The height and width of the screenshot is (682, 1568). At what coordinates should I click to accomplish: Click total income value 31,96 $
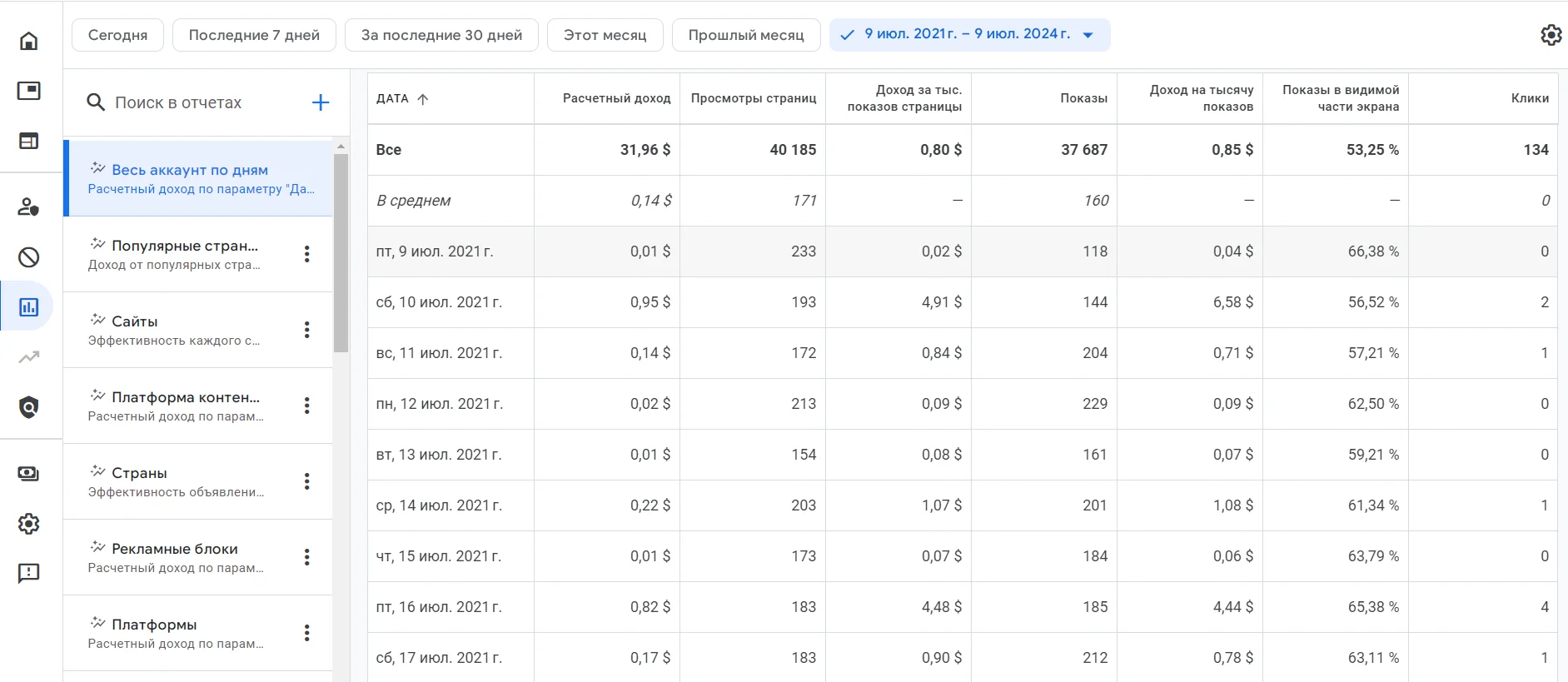(x=645, y=150)
